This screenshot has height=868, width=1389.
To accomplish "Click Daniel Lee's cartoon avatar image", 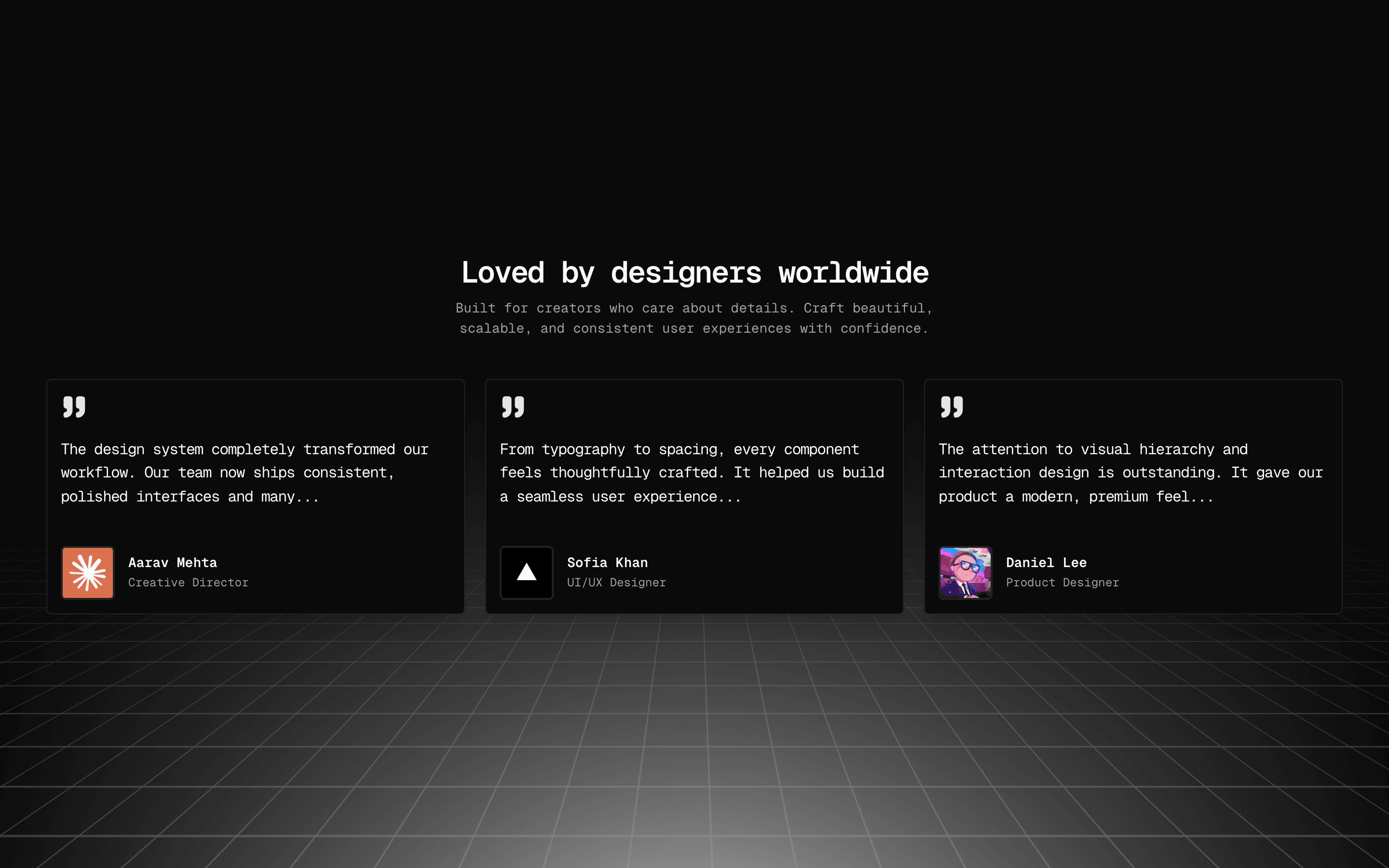I will pyautogui.click(x=965, y=572).
